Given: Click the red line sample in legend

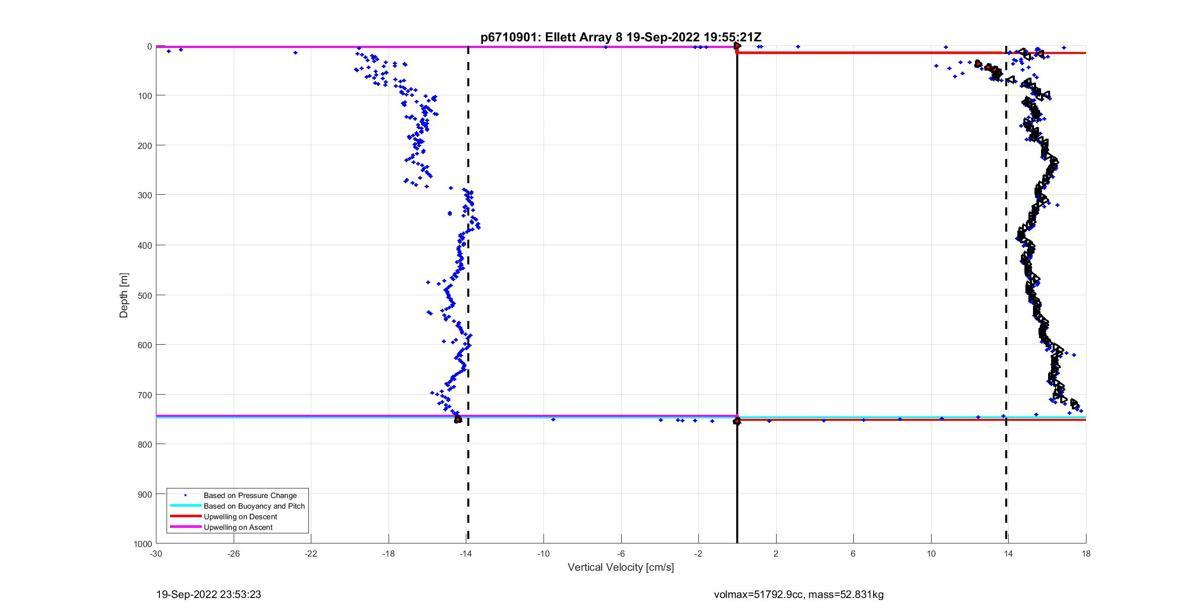Looking at the screenshot, I should [184, 517].
